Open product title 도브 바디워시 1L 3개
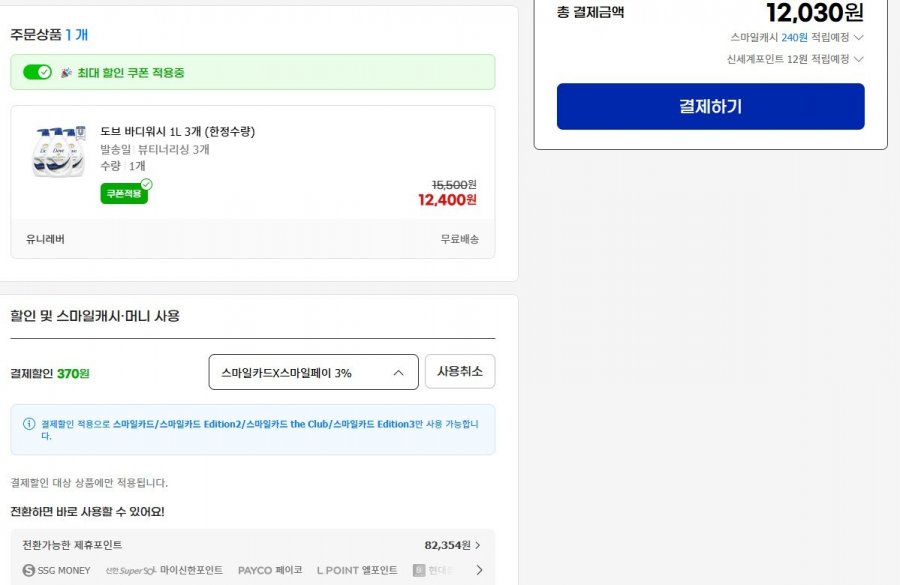900x585 pixels. pyautogui.click(x=177, y=131)
